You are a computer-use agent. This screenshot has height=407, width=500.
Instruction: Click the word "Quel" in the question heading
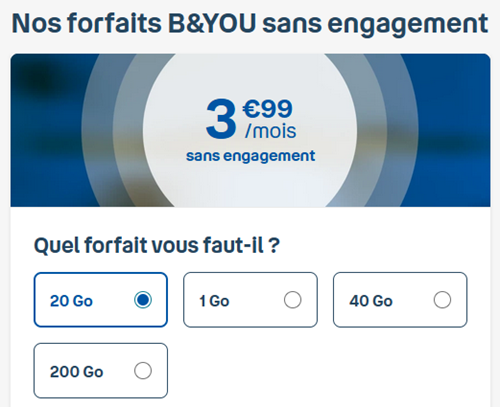click(57, 246)
